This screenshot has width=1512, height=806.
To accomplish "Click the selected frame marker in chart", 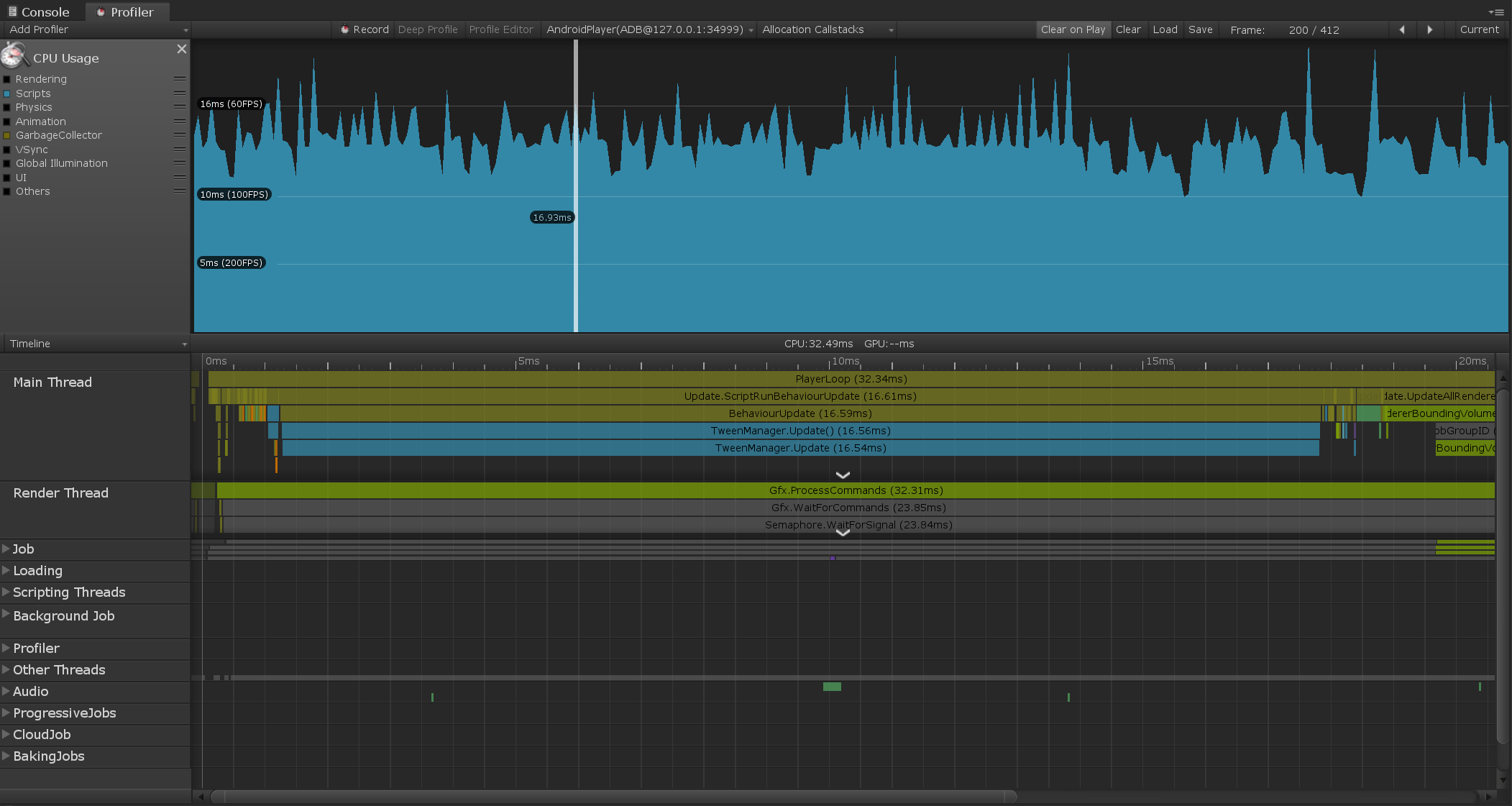I will point(576,186).
